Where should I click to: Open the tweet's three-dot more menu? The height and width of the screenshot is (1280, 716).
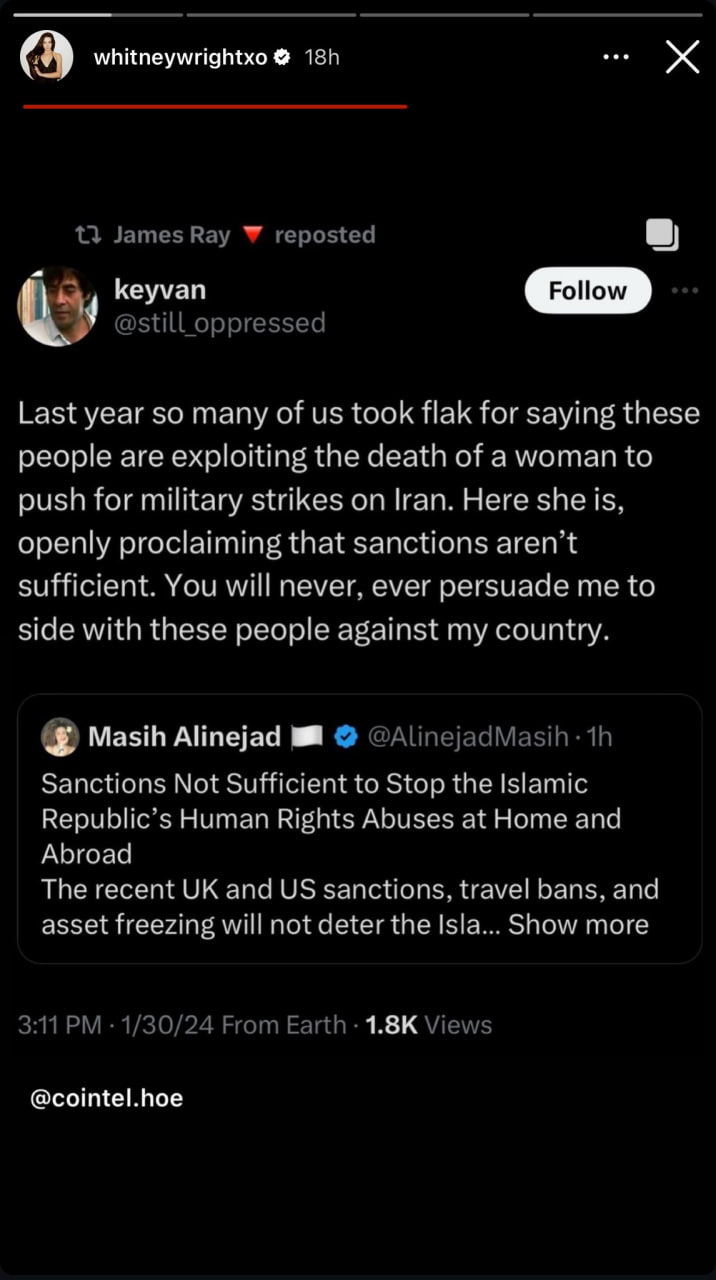685,291
